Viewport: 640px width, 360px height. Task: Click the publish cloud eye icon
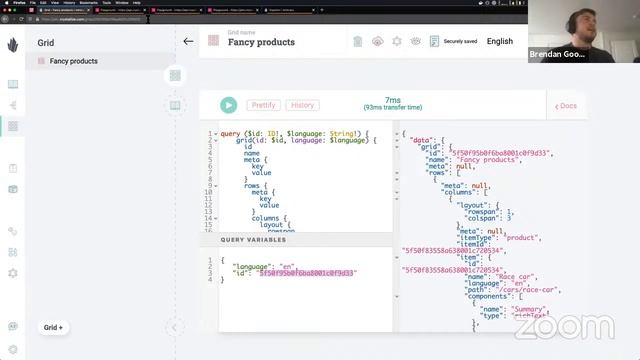(x=378, y=41)
